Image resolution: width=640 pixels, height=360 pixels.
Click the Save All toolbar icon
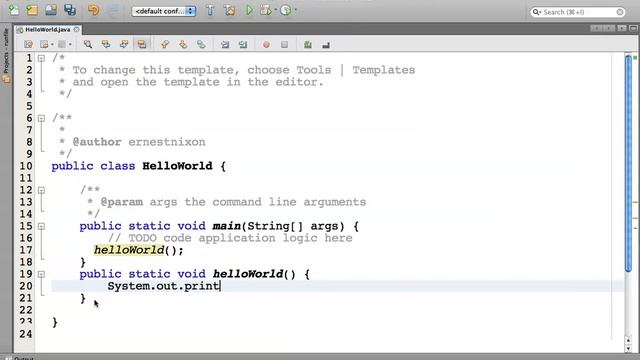tap(70, 10)
